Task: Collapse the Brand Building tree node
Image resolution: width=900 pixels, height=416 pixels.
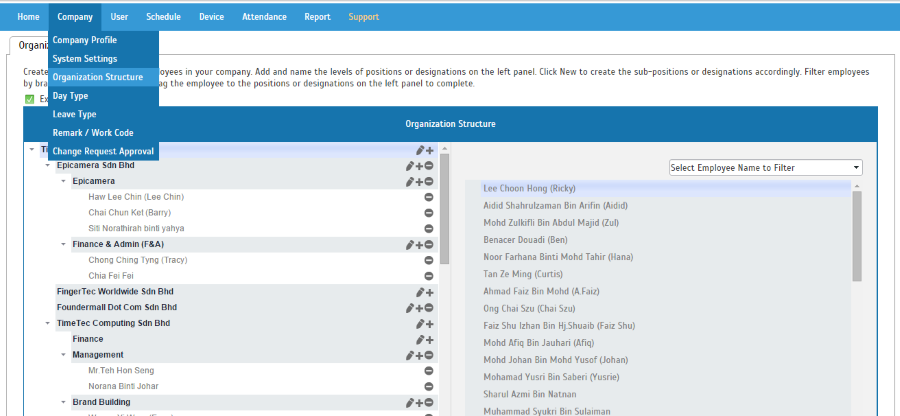Action: 64,402
